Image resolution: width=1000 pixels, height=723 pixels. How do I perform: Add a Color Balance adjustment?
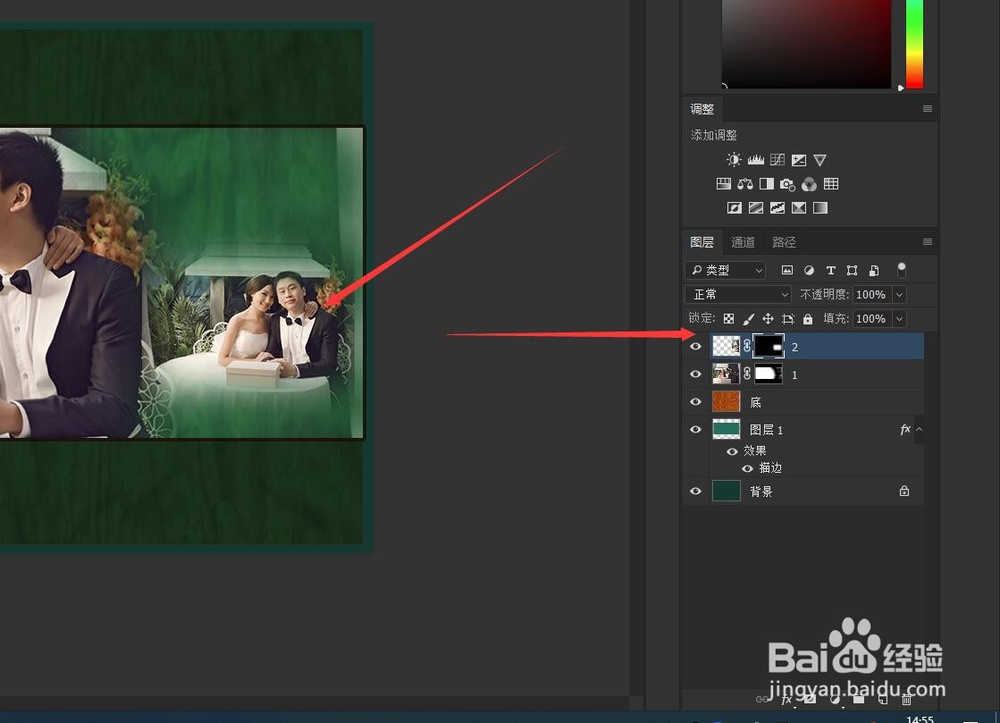pyautogui.click(x=745, y=184)
